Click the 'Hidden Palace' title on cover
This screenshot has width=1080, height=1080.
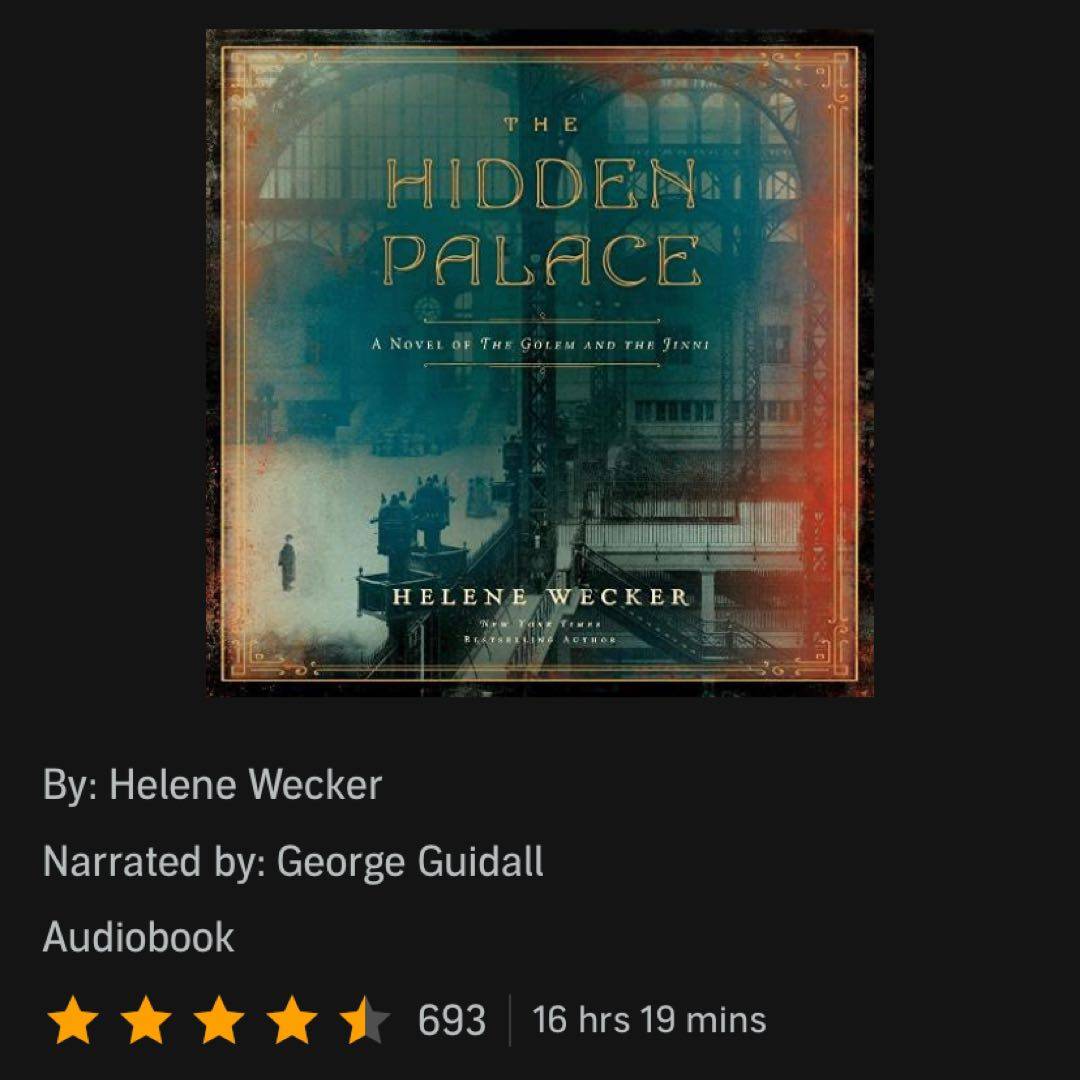(x=541, y=222)
